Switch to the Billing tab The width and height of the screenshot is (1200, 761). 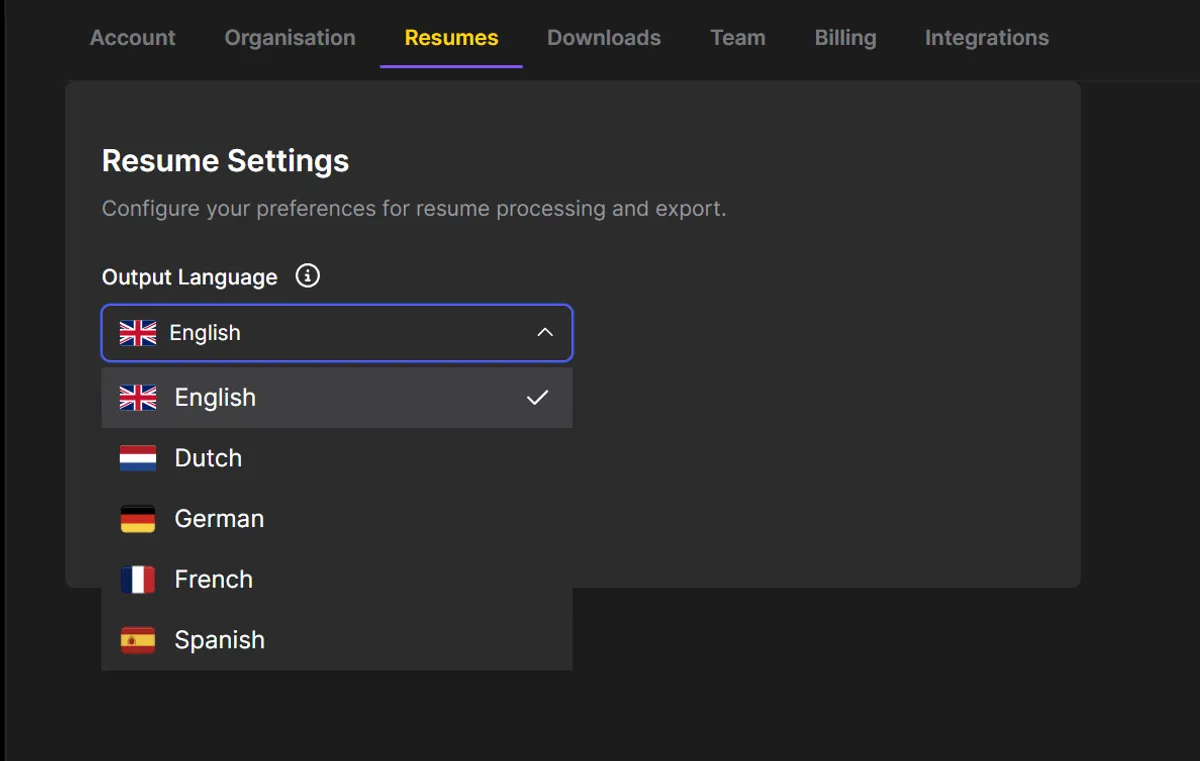pos(845,38)
